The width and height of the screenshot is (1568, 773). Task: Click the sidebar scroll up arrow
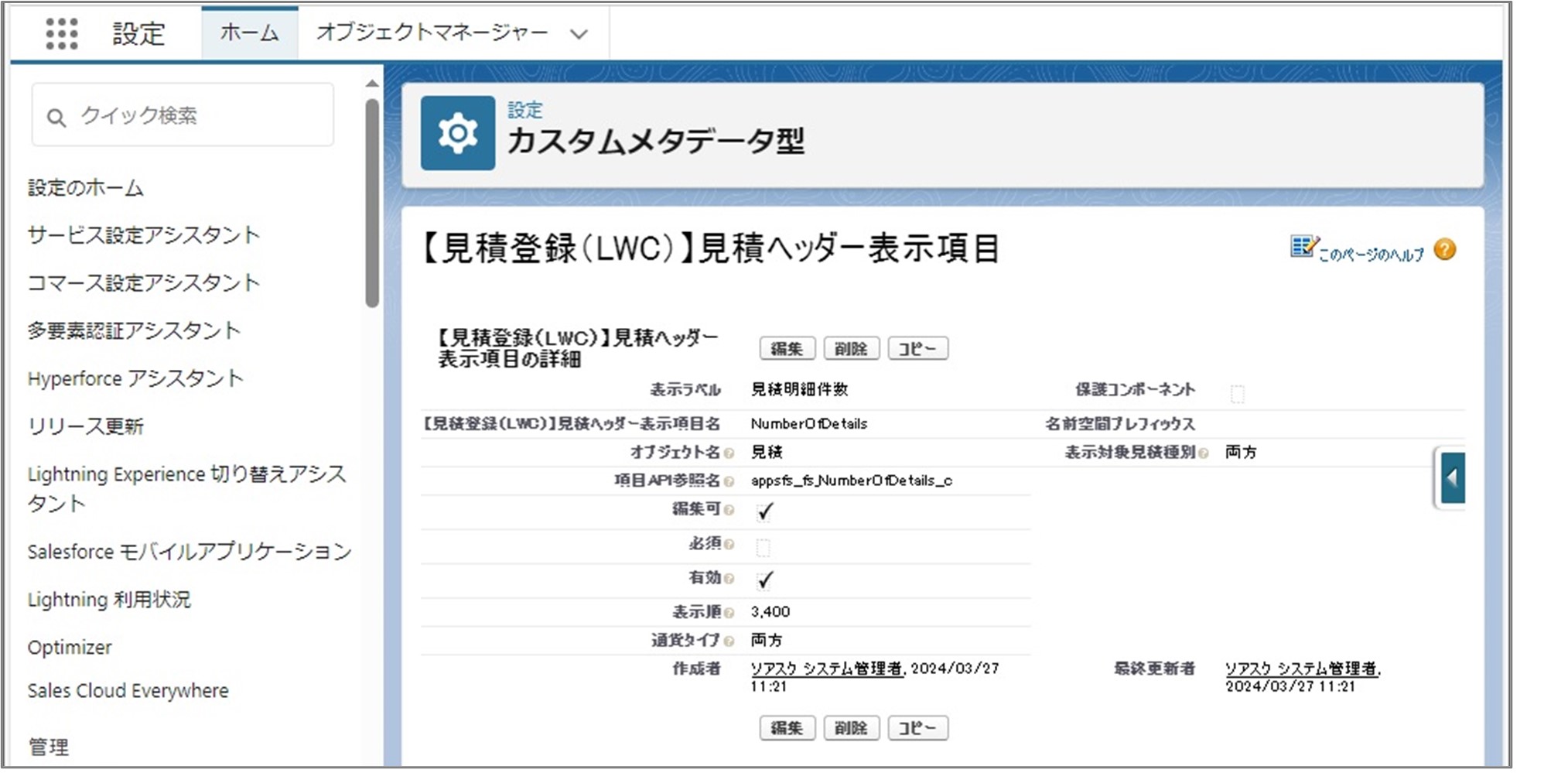click(x=372, y=84)
